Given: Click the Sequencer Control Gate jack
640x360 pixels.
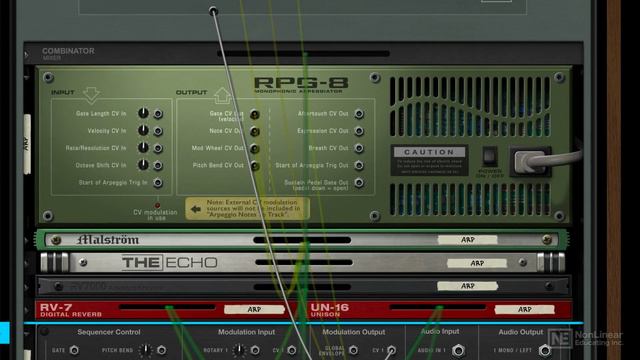Looking at the screenshot, I should (x=74, y=350).
